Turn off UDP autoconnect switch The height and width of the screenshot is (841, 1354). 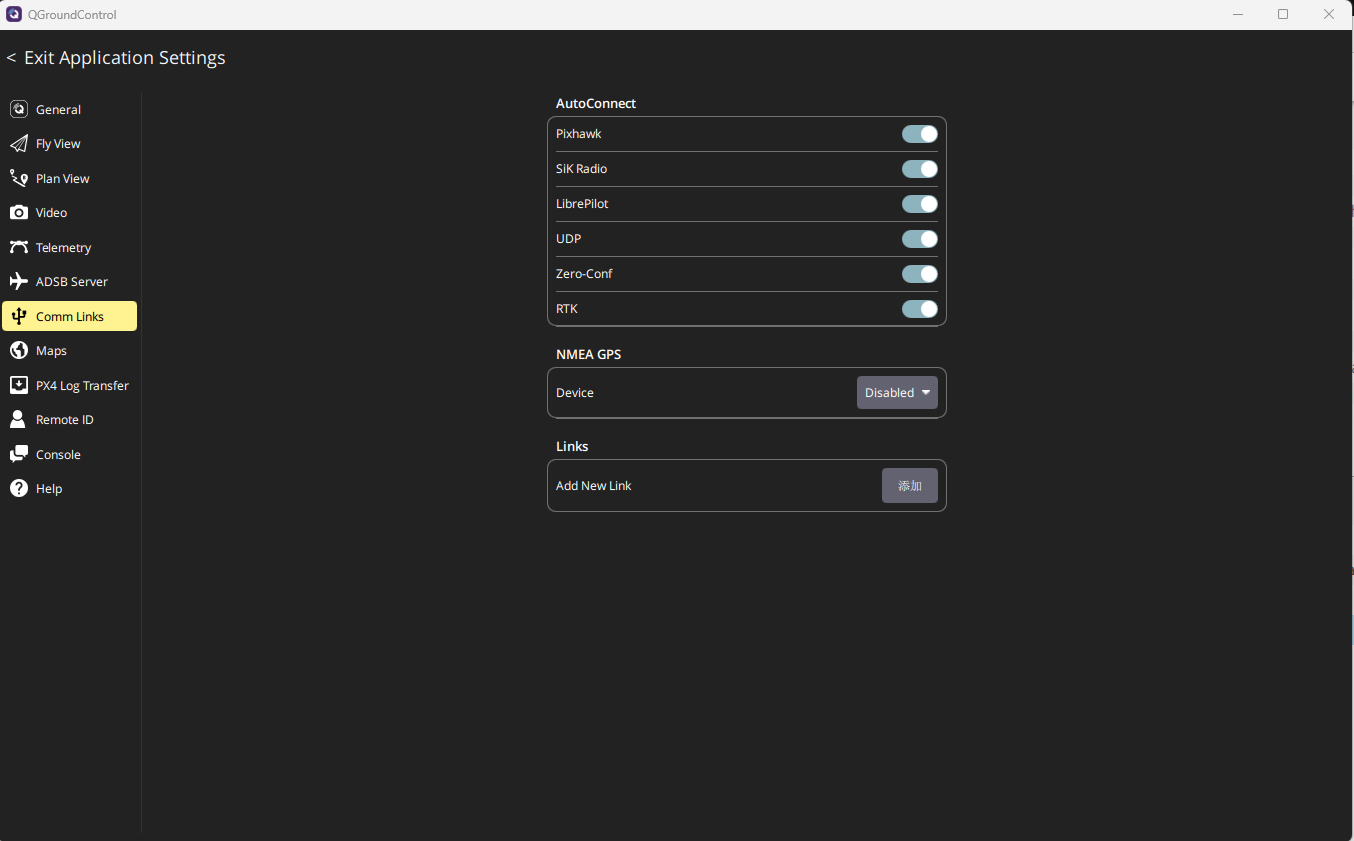(x=920, y=239)
